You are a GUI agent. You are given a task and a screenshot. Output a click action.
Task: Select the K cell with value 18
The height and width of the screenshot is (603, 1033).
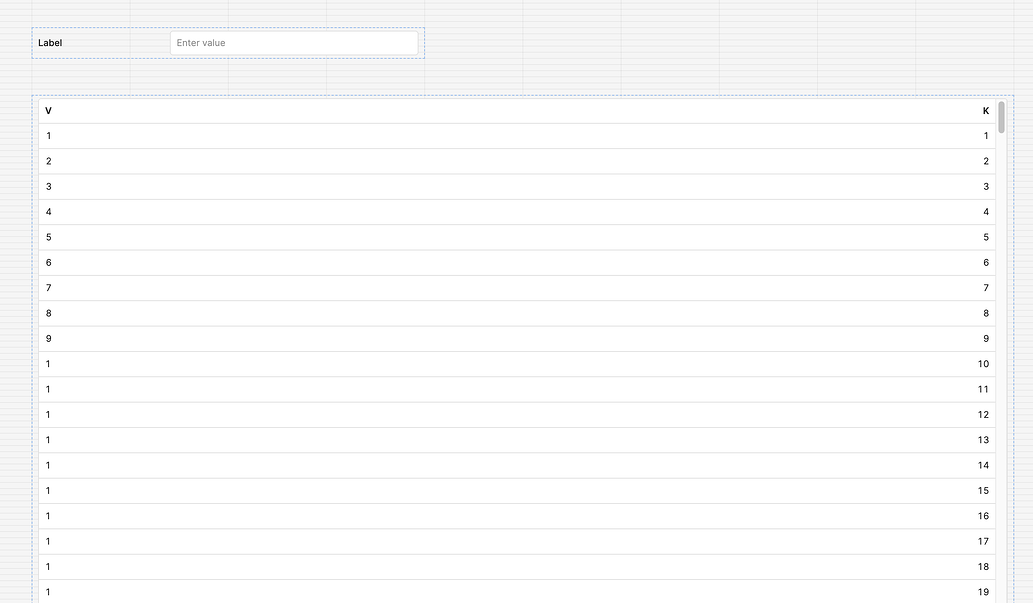click(984, 567)
